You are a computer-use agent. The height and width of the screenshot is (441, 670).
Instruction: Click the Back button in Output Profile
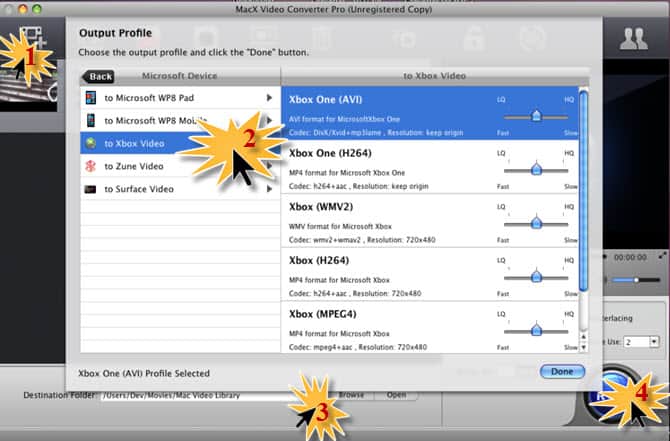click(98, 76)
